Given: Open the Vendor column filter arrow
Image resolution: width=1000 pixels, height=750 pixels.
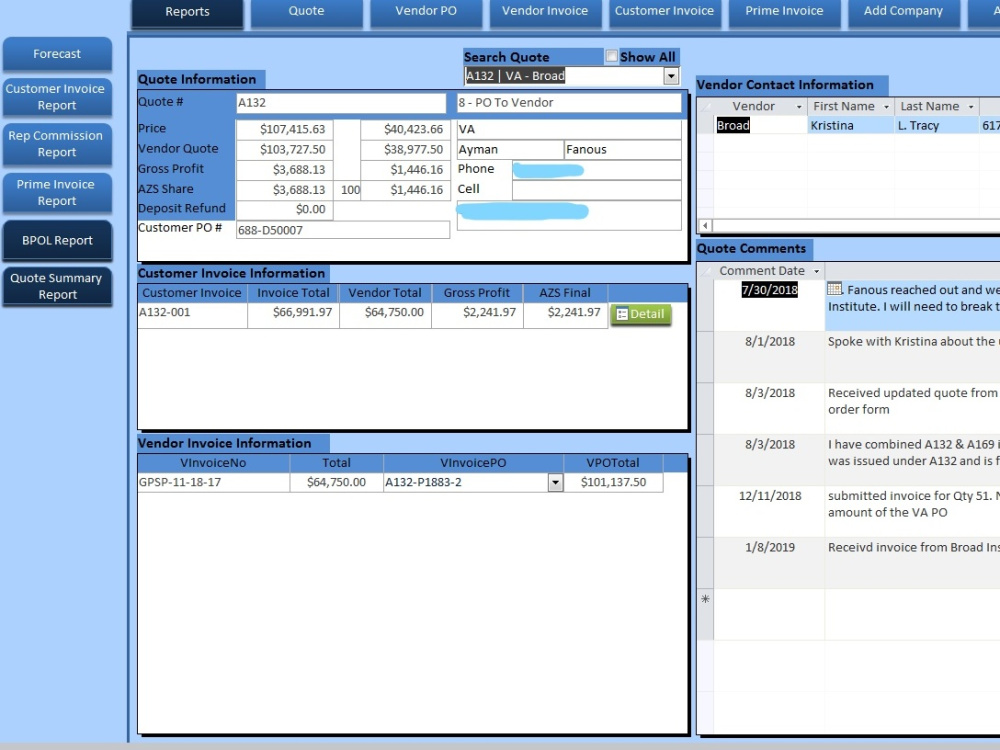Looking at the screenshot, I should (x=799, y=107).
